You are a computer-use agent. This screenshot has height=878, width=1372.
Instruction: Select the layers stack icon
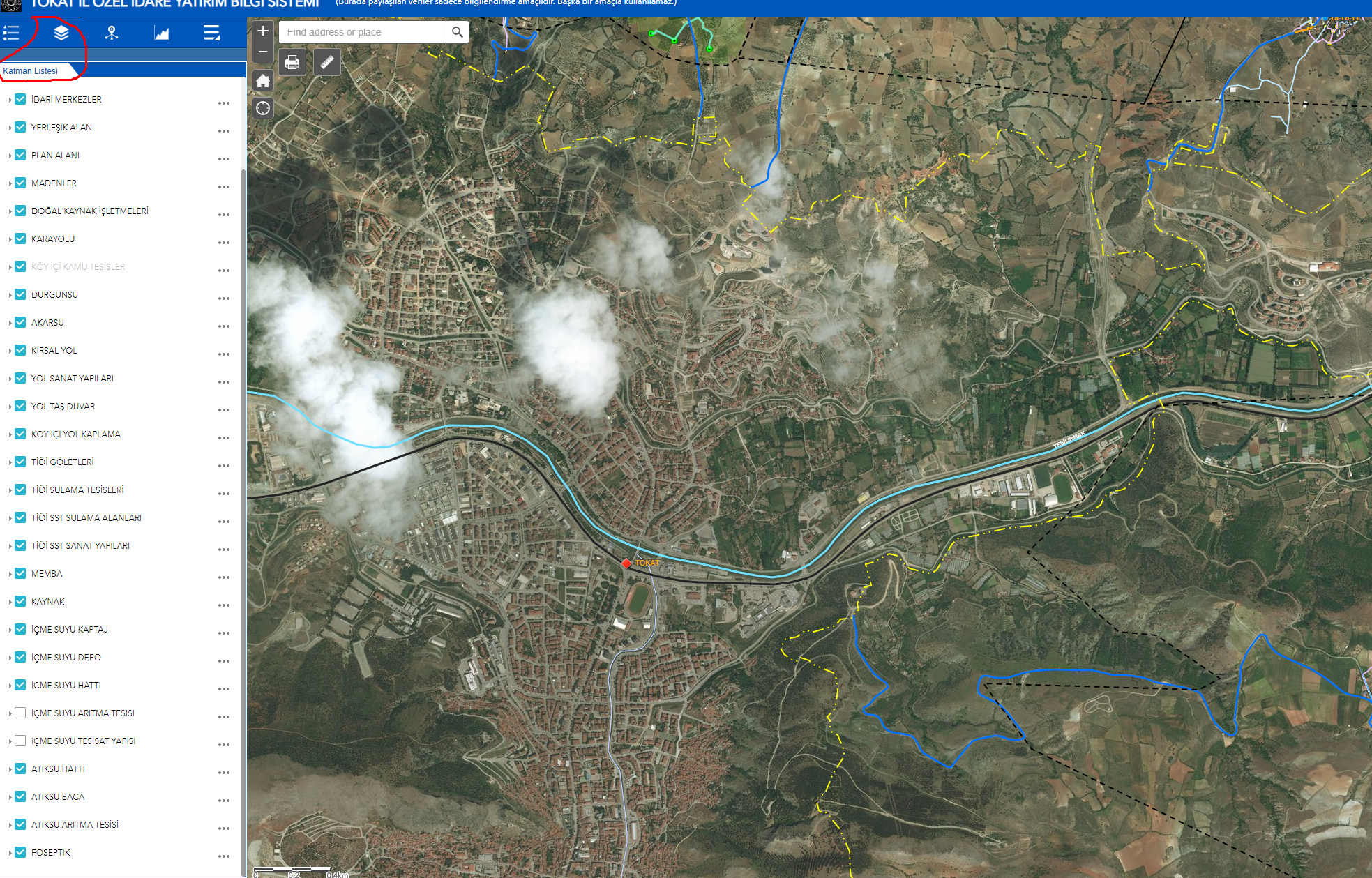pos(61,33)
